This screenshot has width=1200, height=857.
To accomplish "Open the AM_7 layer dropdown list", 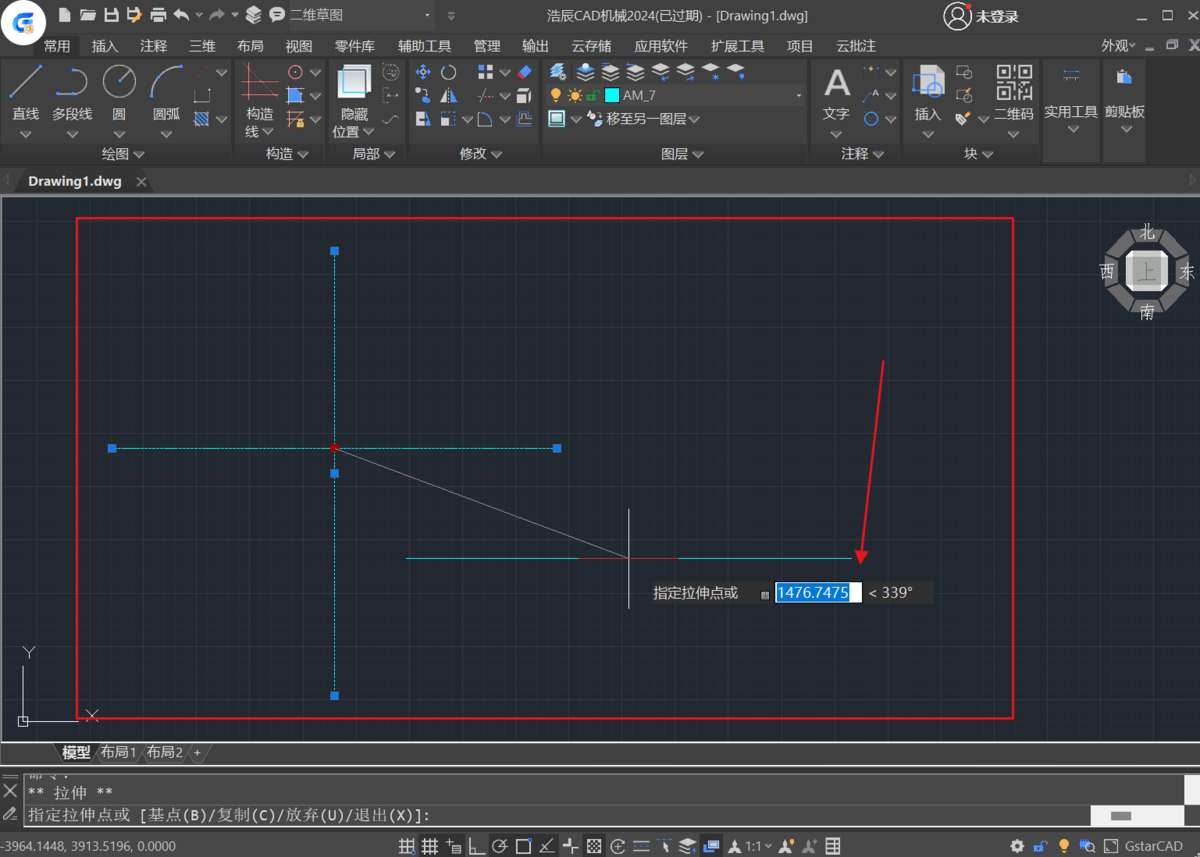I will [x=799, y=95].
